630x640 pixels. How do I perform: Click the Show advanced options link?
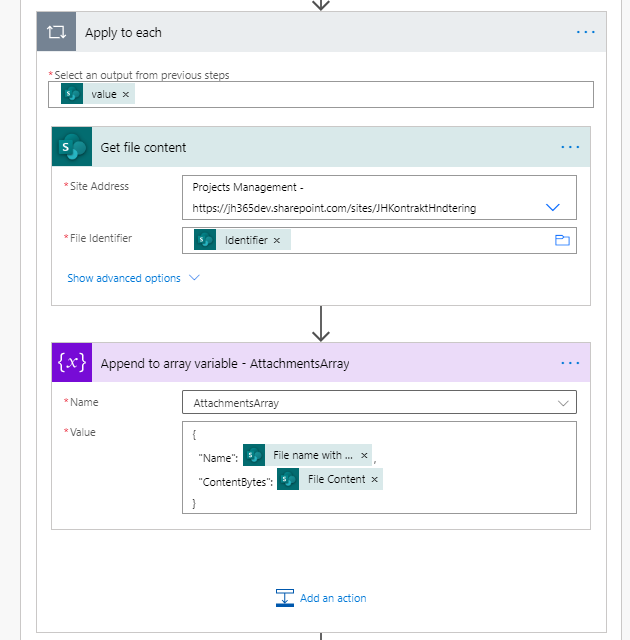point(124,278)
